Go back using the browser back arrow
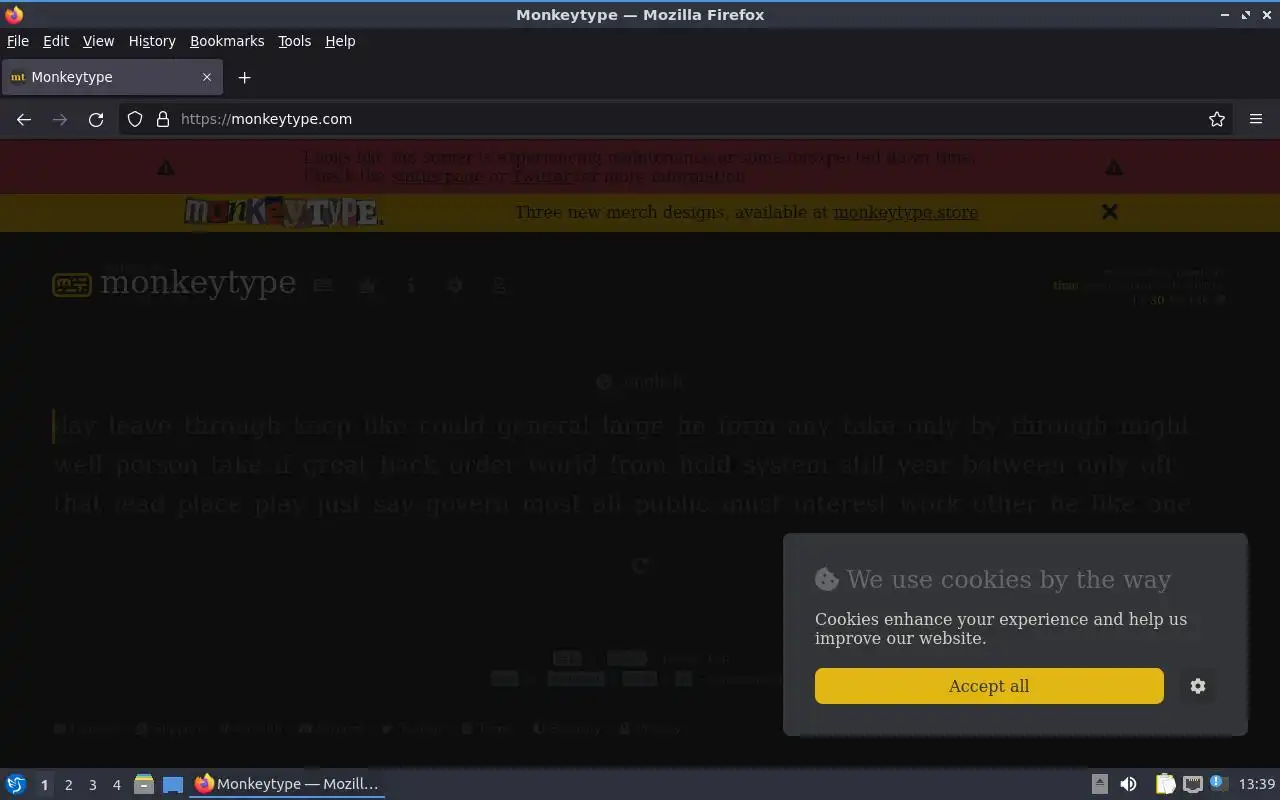The height and width of the screenshot is (800, 1280). [24, 119]
